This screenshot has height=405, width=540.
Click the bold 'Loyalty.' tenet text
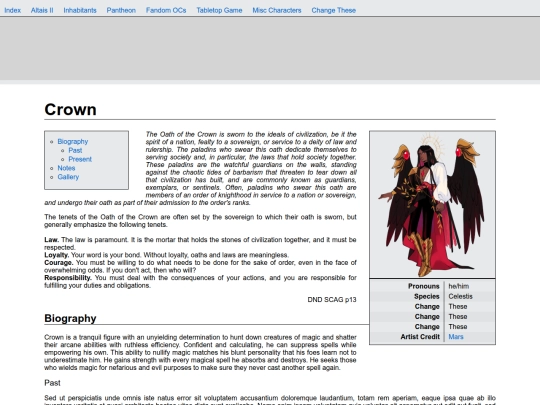coord(57,255)
